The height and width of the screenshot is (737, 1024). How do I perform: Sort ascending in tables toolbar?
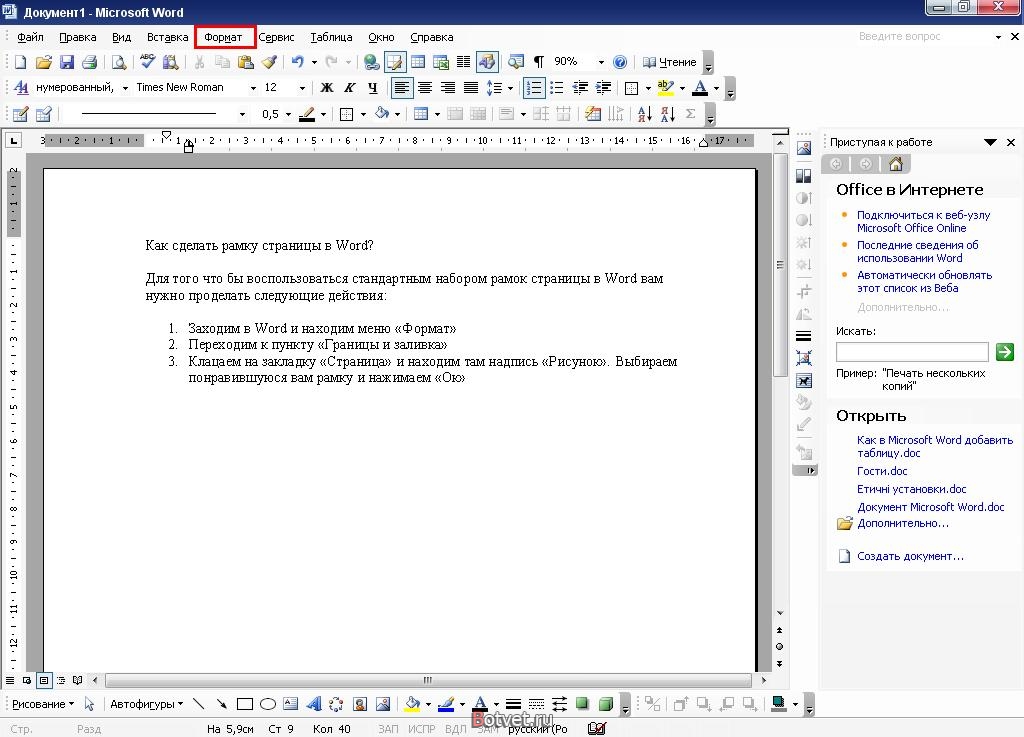coord(645,114)
